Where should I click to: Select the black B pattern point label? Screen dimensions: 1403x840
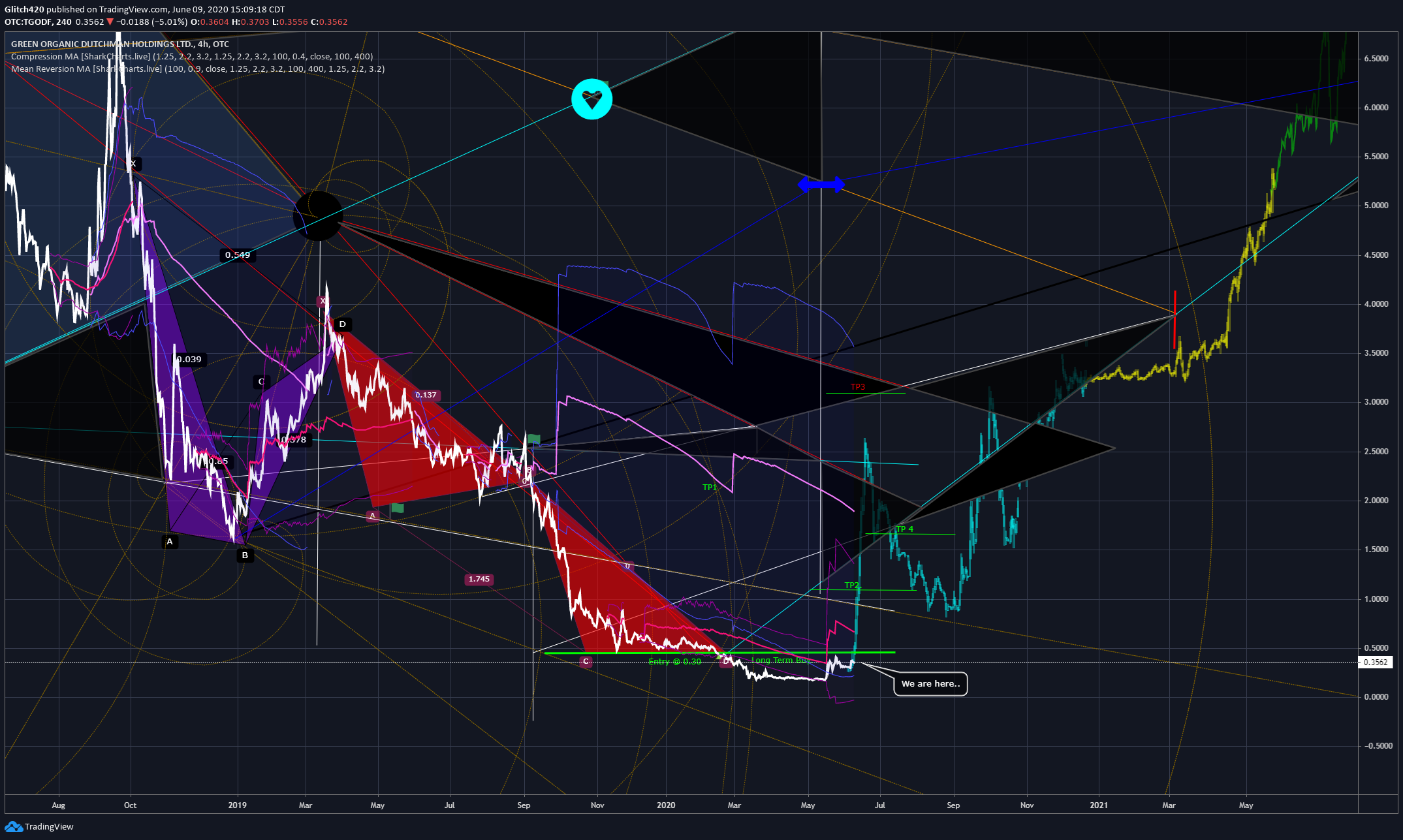[245, 555]
